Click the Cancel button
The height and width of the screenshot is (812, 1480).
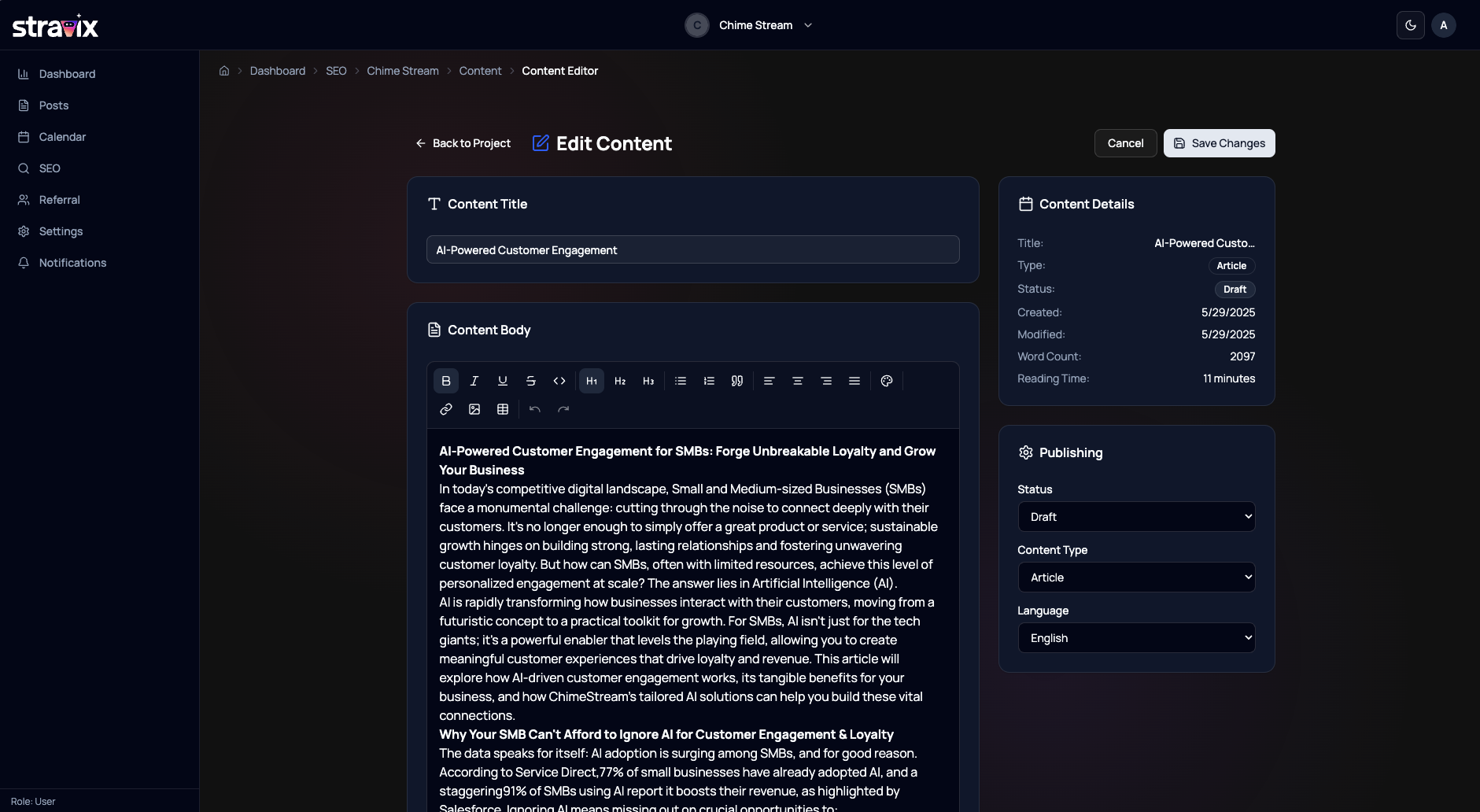(x=1125, y=143)
